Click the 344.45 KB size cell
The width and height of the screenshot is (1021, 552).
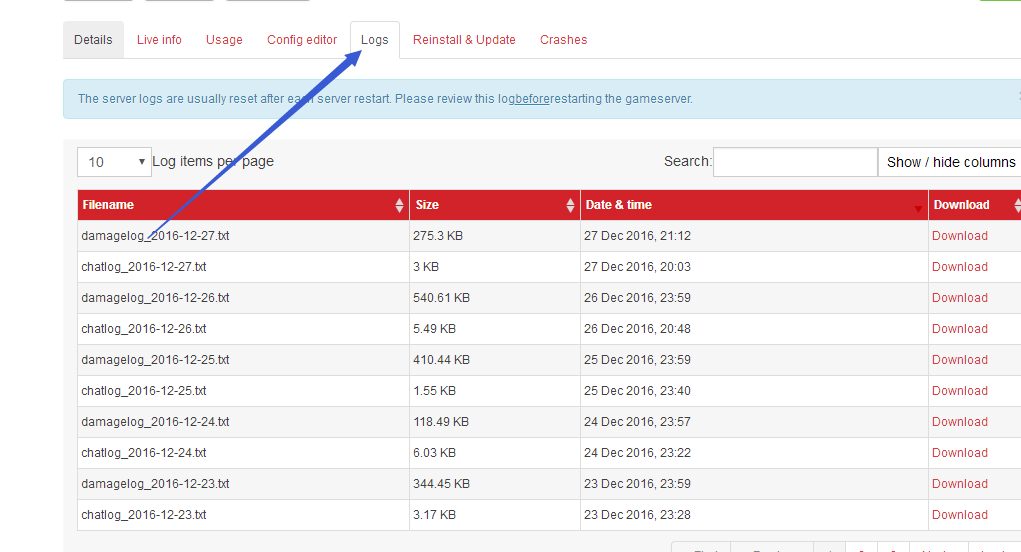pos(494,484)
